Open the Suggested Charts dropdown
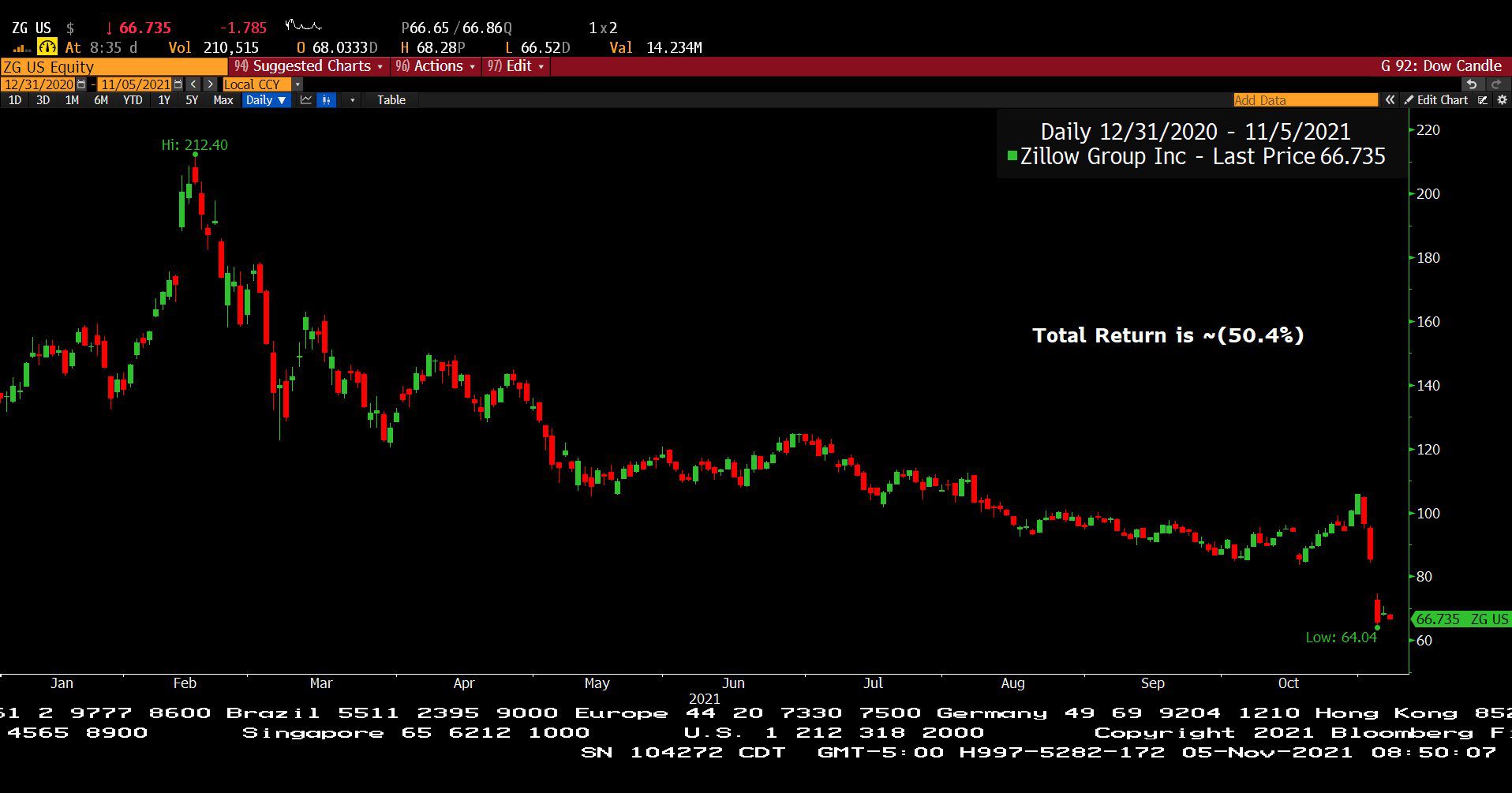This screenshot has height=793, width=1512. click(x=309, y=66)
